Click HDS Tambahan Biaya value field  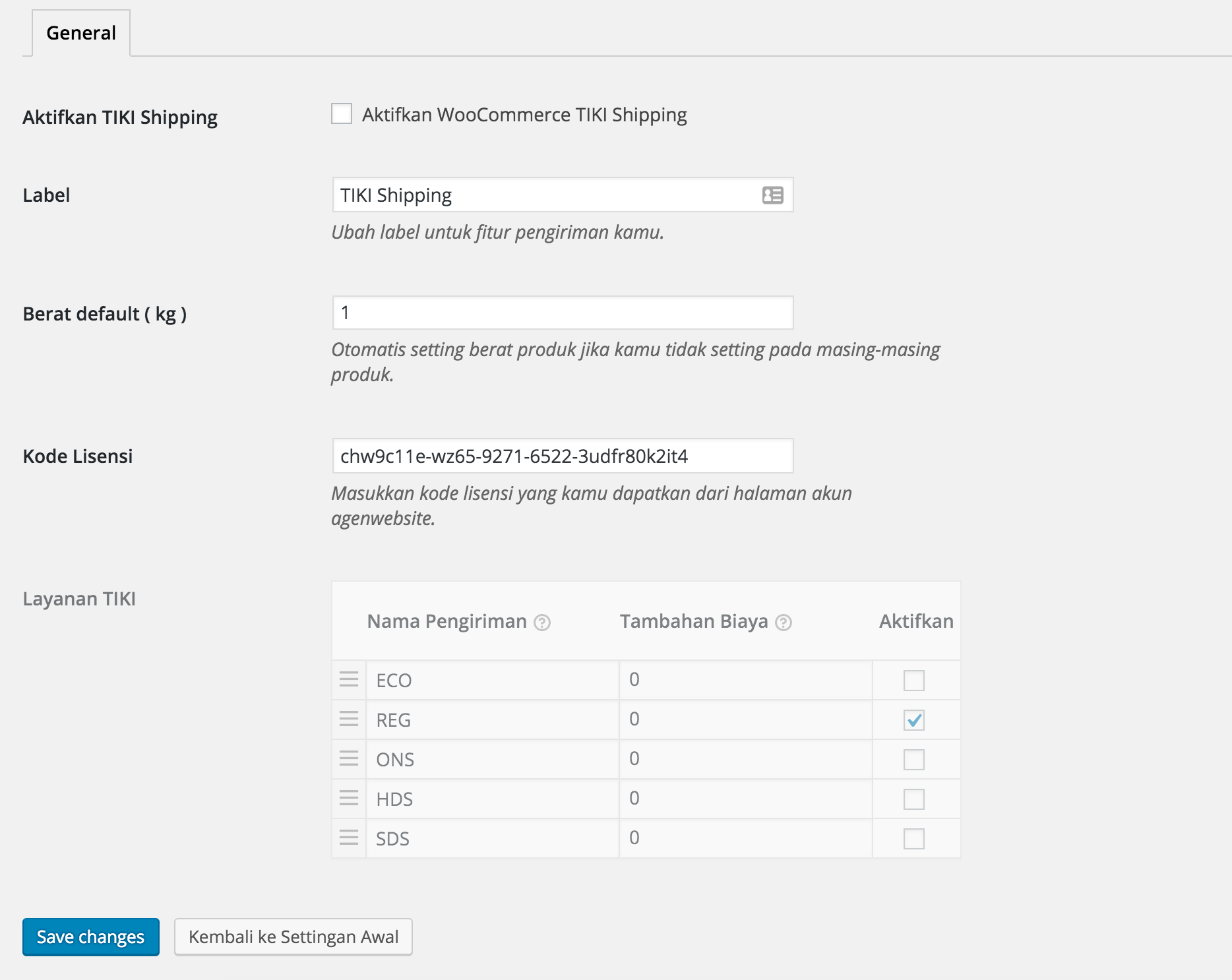[x=746, y=799]
